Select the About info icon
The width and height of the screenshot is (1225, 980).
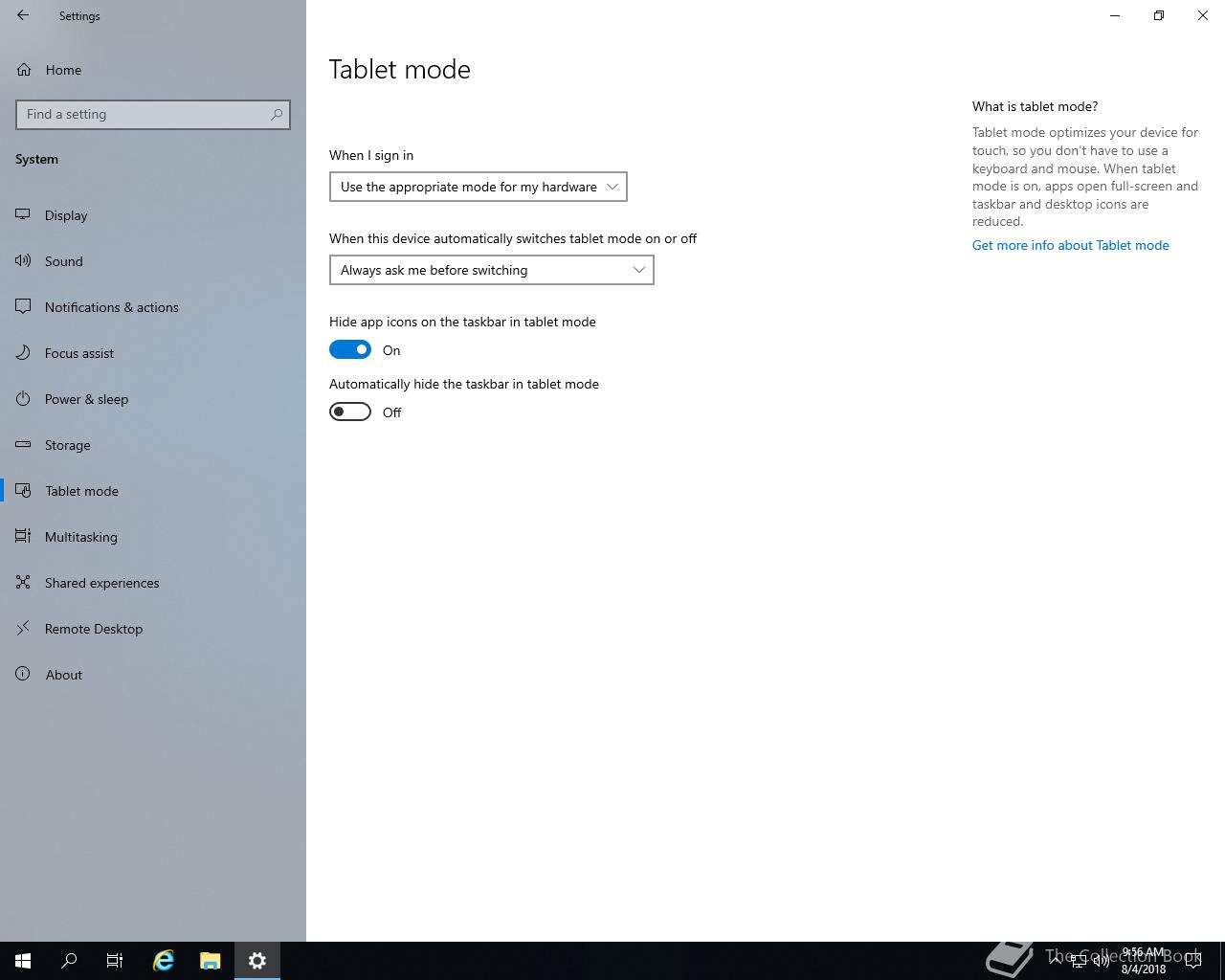pyautogui.click(x=23, y=675)
